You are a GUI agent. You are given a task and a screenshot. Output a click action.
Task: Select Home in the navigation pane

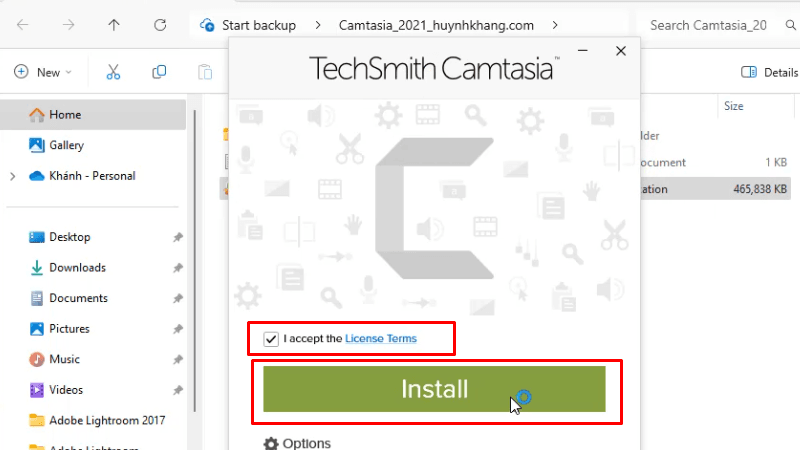(x=65, y=115)
